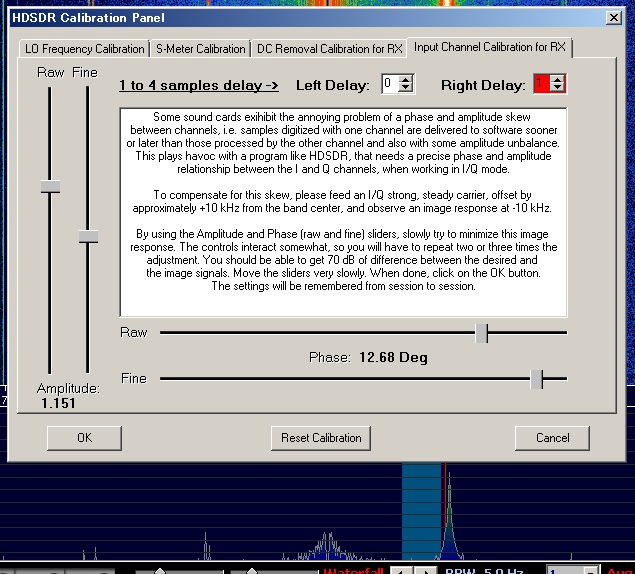Decrease the Right Delay with its down arrow
The height and width of the screenshot is (574, 635).
coord(558,88)
